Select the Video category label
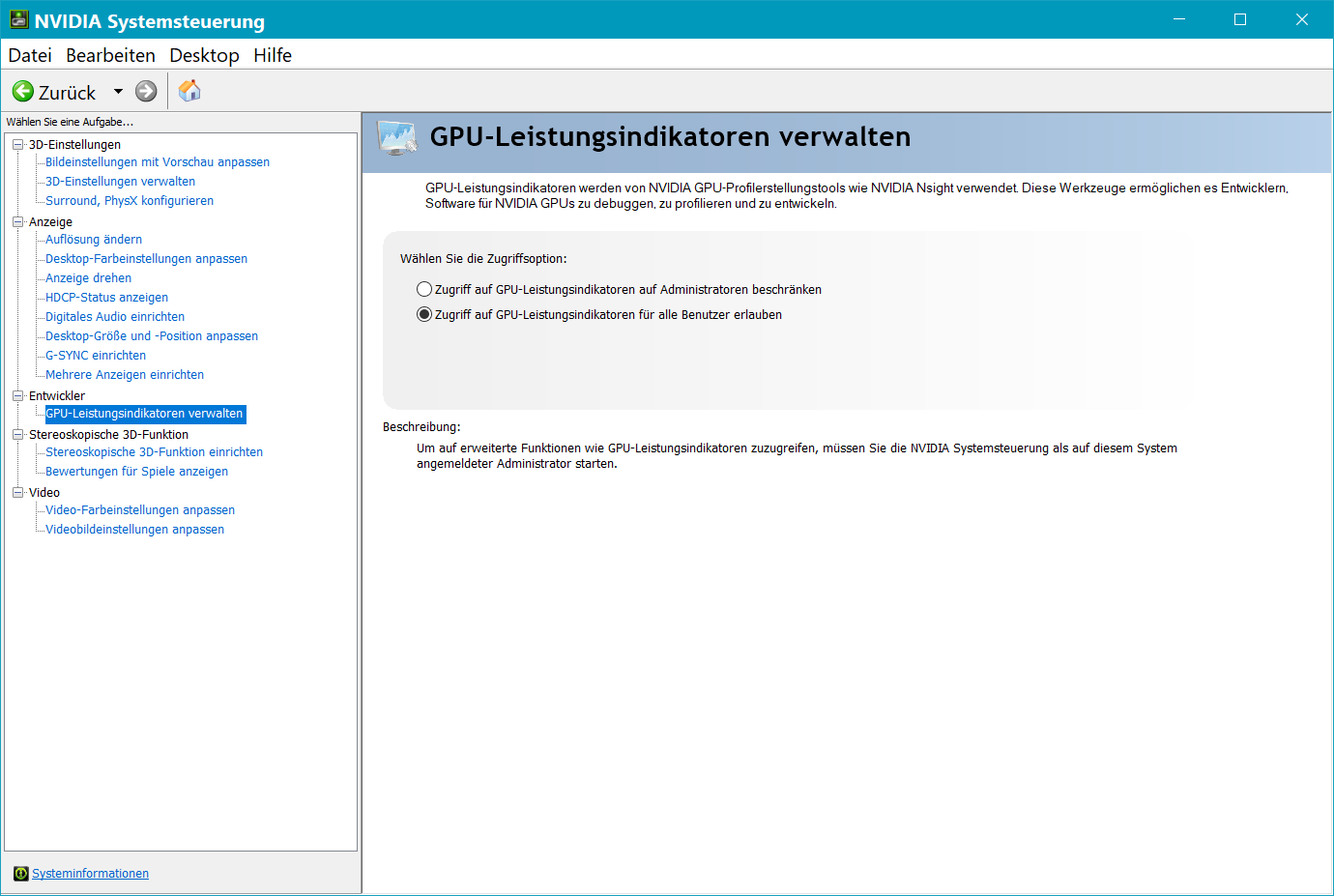This screenshot has height=896, width=1334. pos(44,493)
